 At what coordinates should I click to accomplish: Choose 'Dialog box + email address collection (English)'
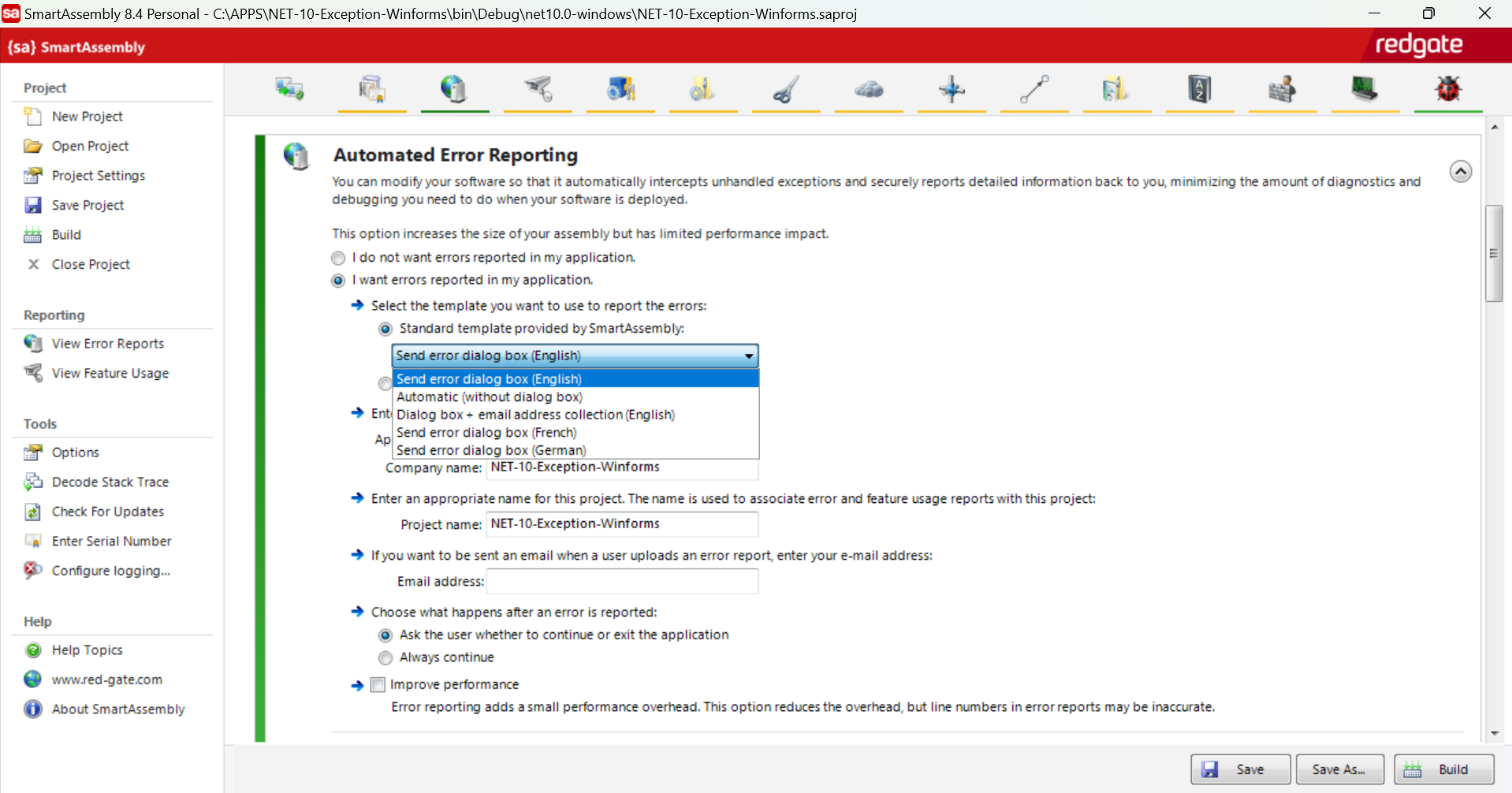pos(575,415)
